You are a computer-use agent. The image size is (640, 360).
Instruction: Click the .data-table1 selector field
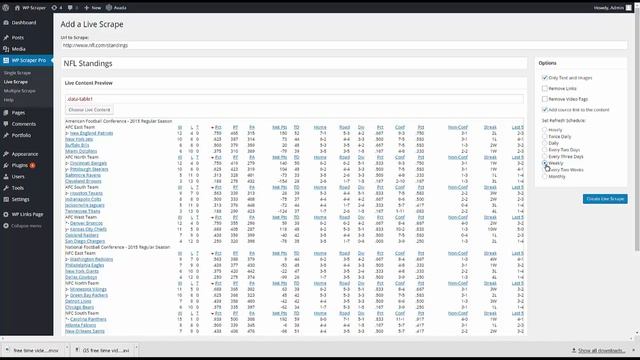294,99
